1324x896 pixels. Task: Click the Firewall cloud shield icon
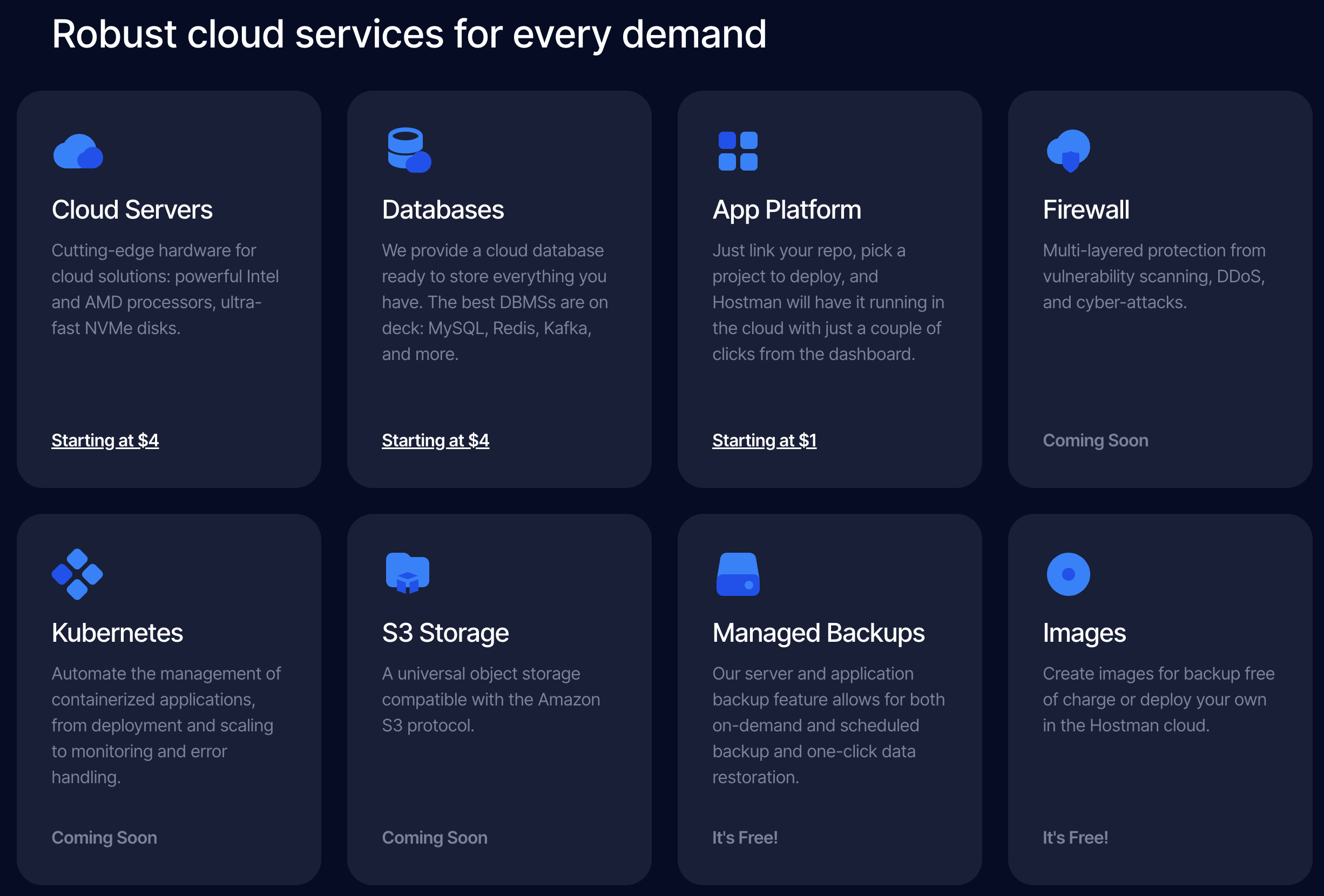1068,151
